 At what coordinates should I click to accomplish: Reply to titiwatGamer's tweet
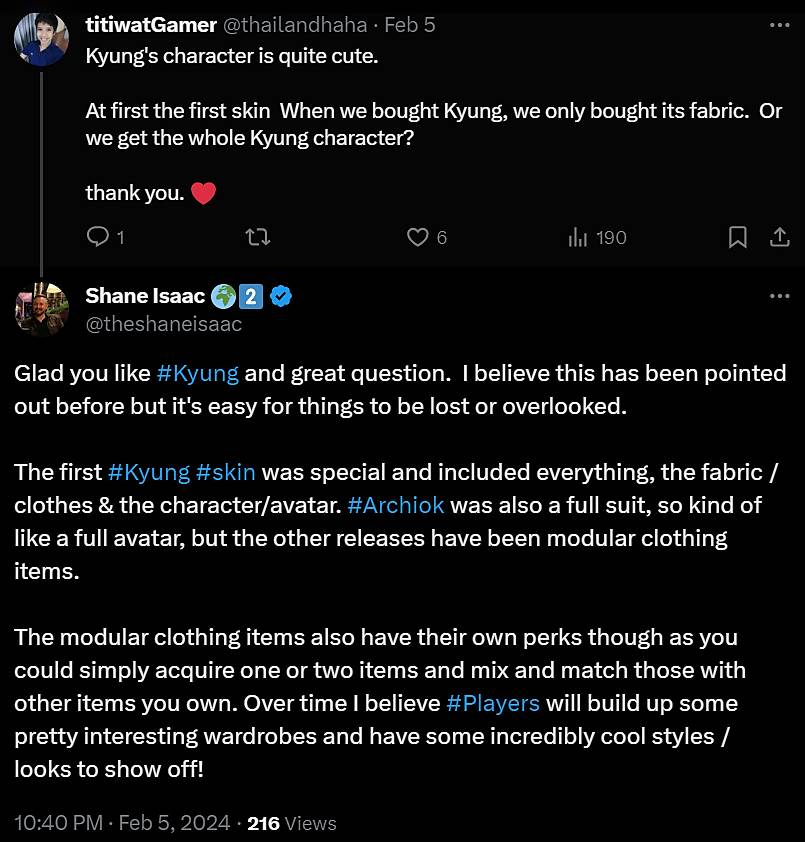pos(98,237)
